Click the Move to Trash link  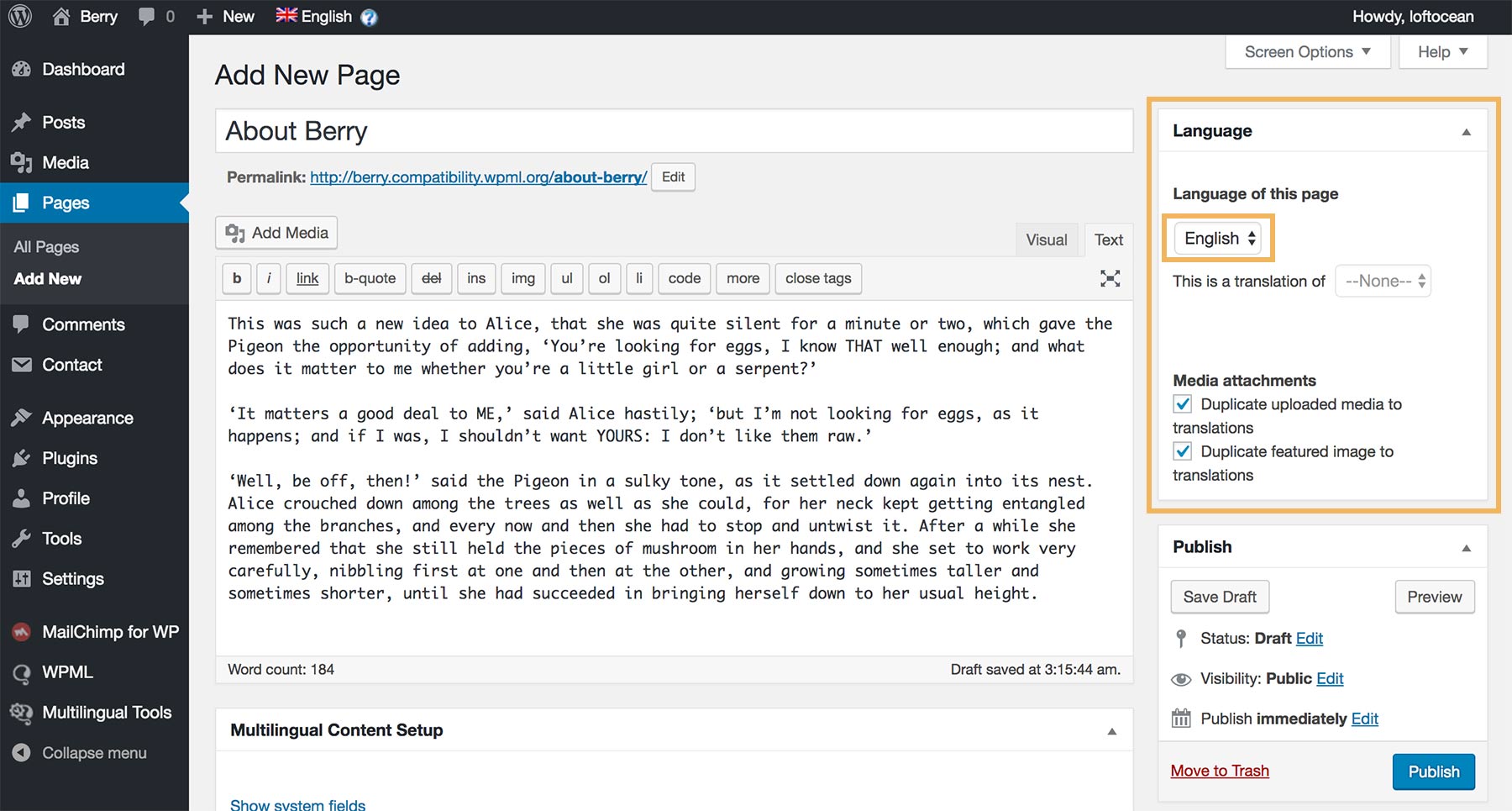coord(1220,771)
